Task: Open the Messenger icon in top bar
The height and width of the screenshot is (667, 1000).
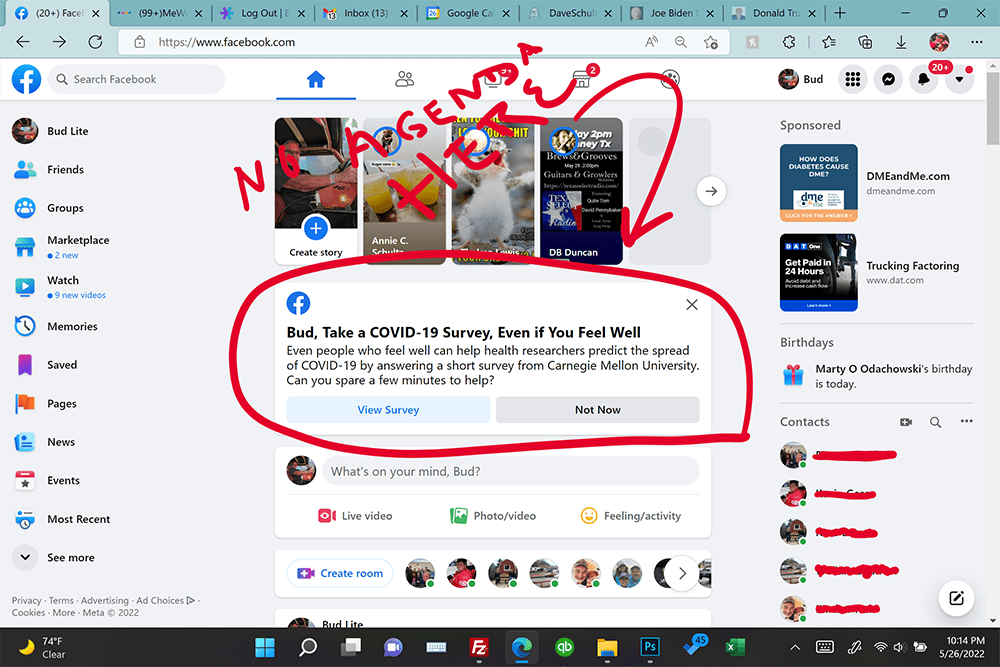Action: point(888,79)
